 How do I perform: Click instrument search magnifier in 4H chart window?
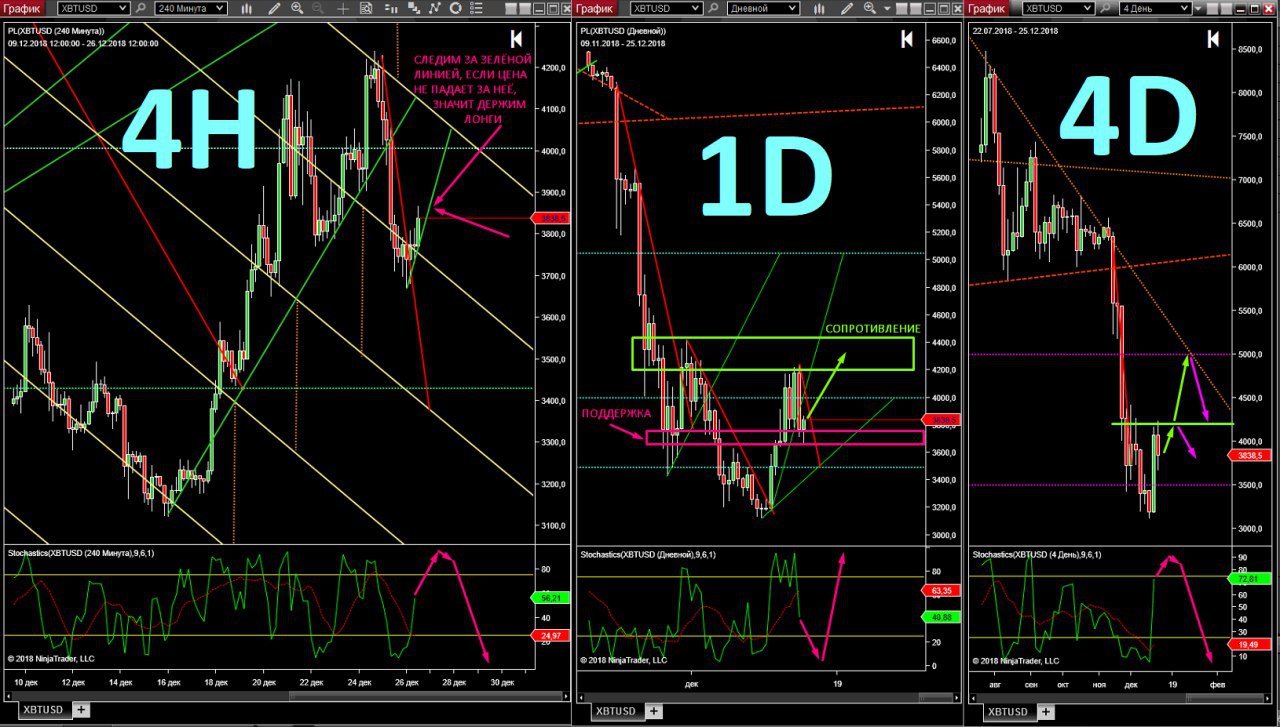click(x=141, y=8)
